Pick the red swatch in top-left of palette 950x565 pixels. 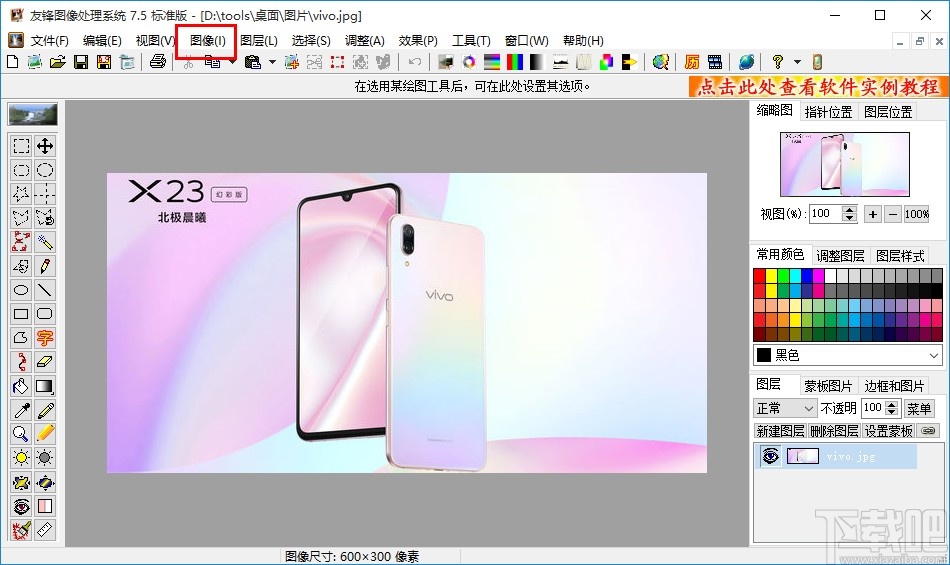point(759,276)
